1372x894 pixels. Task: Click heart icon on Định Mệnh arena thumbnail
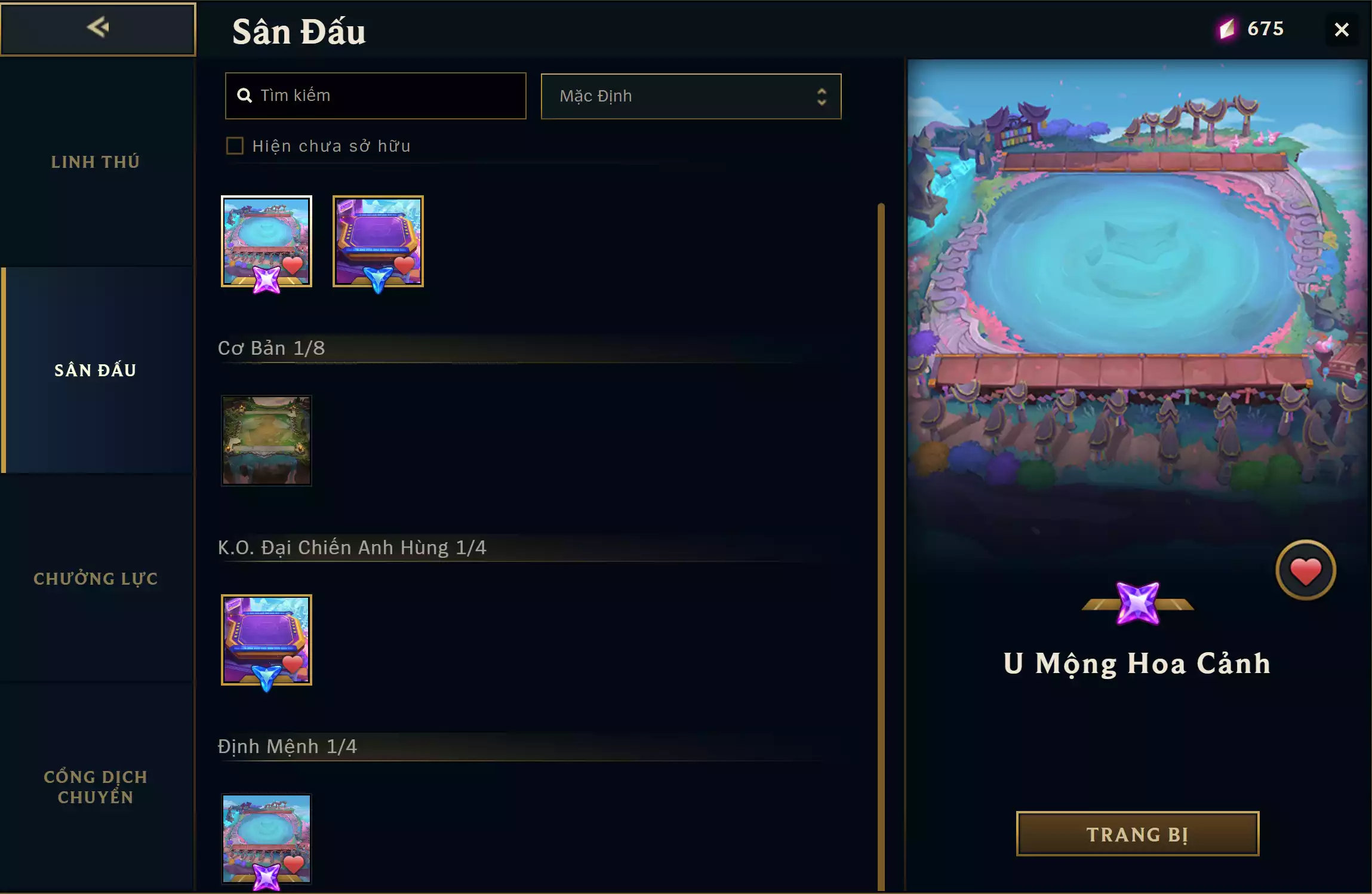293,863
